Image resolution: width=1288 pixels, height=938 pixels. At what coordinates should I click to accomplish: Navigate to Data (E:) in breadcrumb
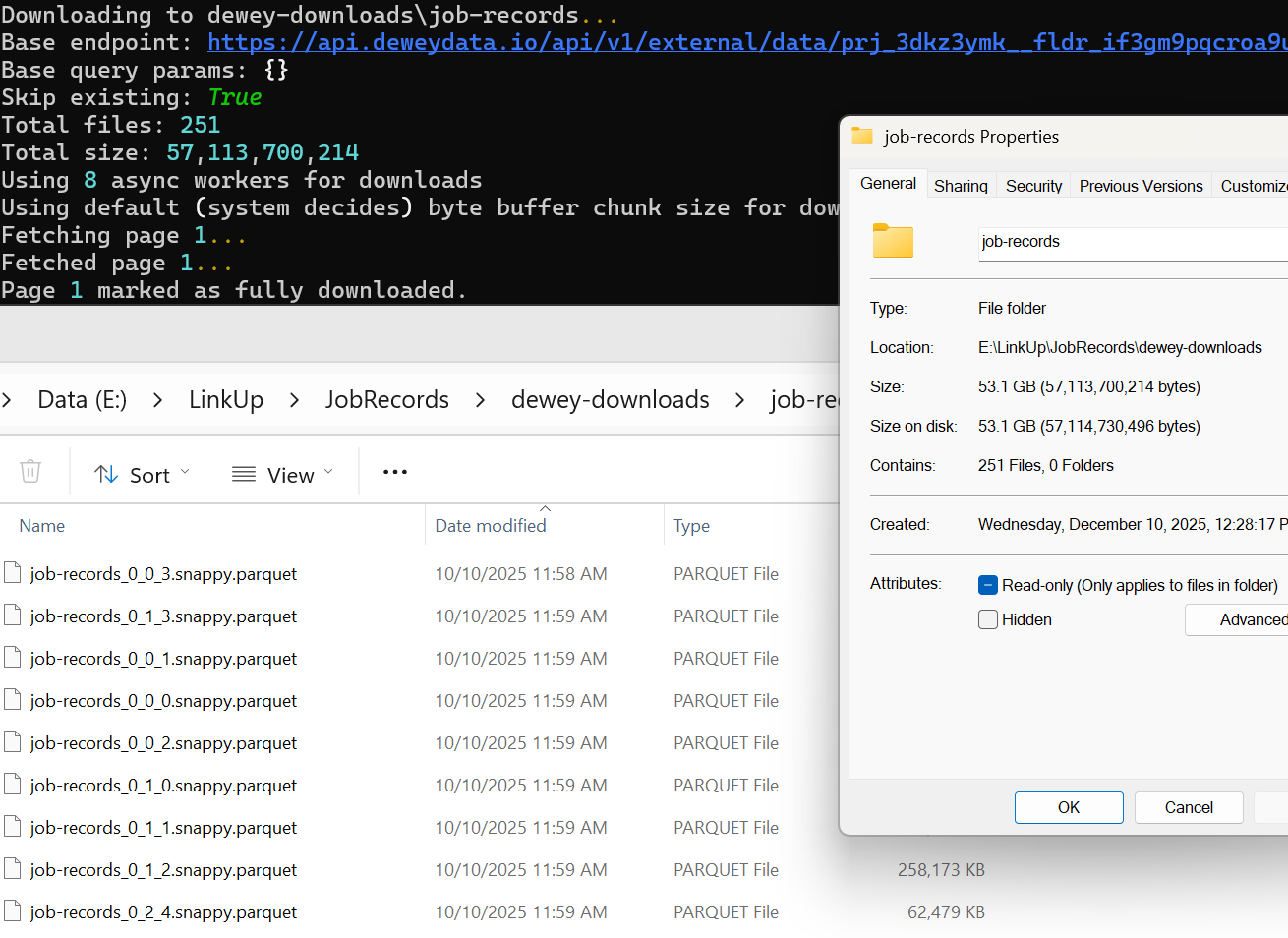point(82,400)
